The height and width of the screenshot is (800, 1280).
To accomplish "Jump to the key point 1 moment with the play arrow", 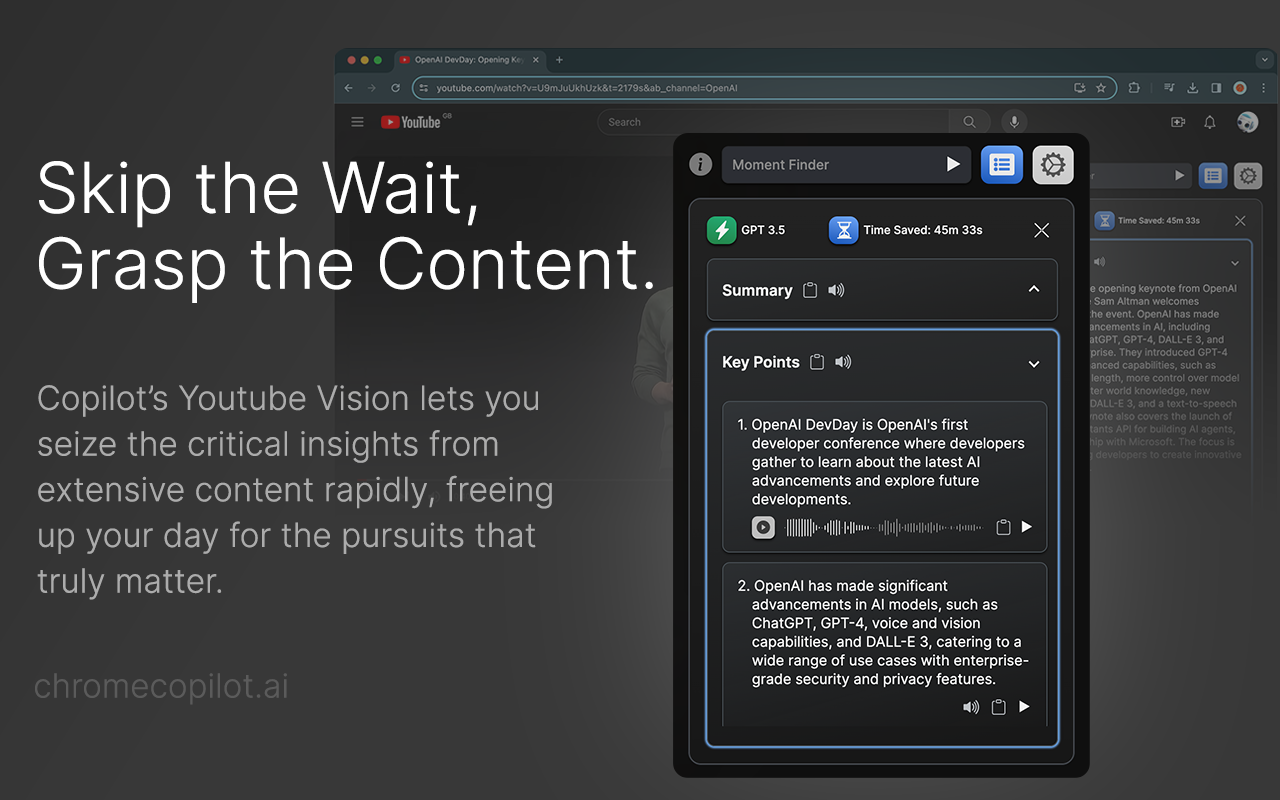I will (x=1027, y=527).
